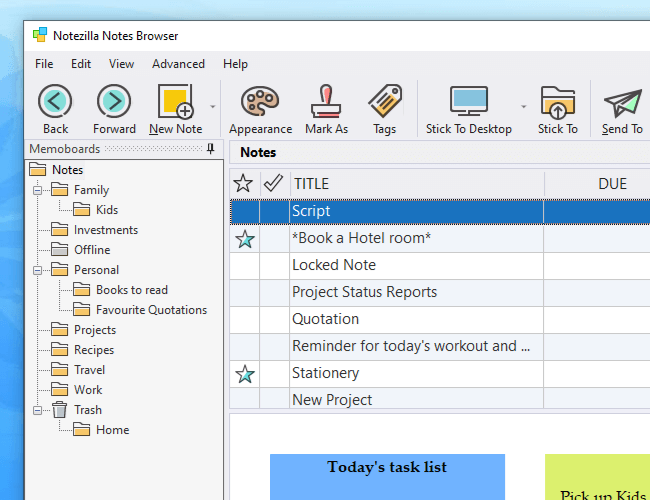
Task: Open the Stick To Desktop dropdown arrow
Action: tap(523, 106)
